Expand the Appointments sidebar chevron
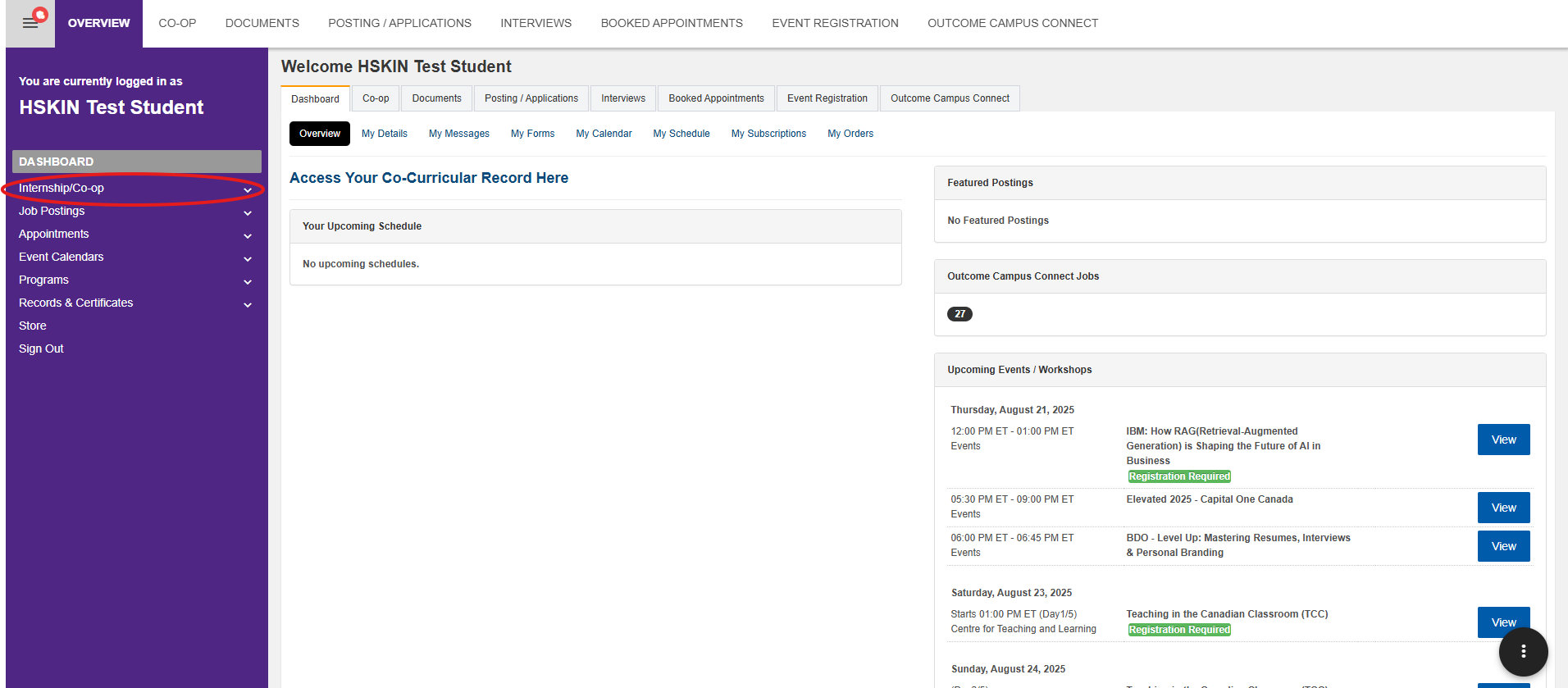1568x688 pixels. [247, 235]
